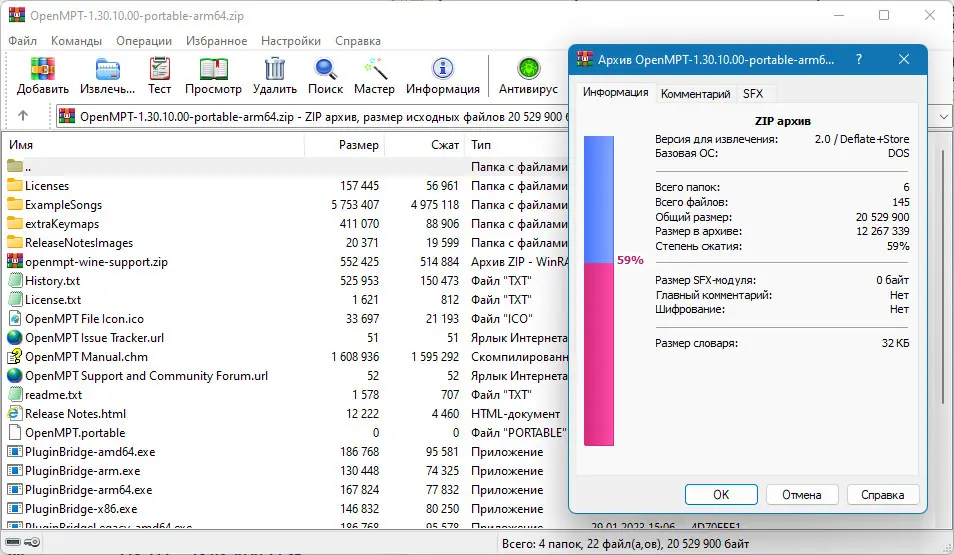Screen dimensions: 954x555
Task: Click the Извлечь (Extract) toolbar icon
Action: pos(108,69)
